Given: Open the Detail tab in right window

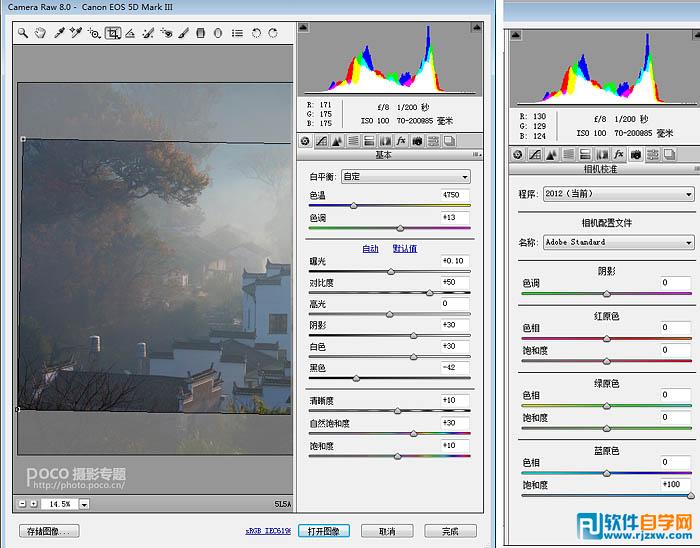Looking at the screenshot, I should (x=551, y=155).
